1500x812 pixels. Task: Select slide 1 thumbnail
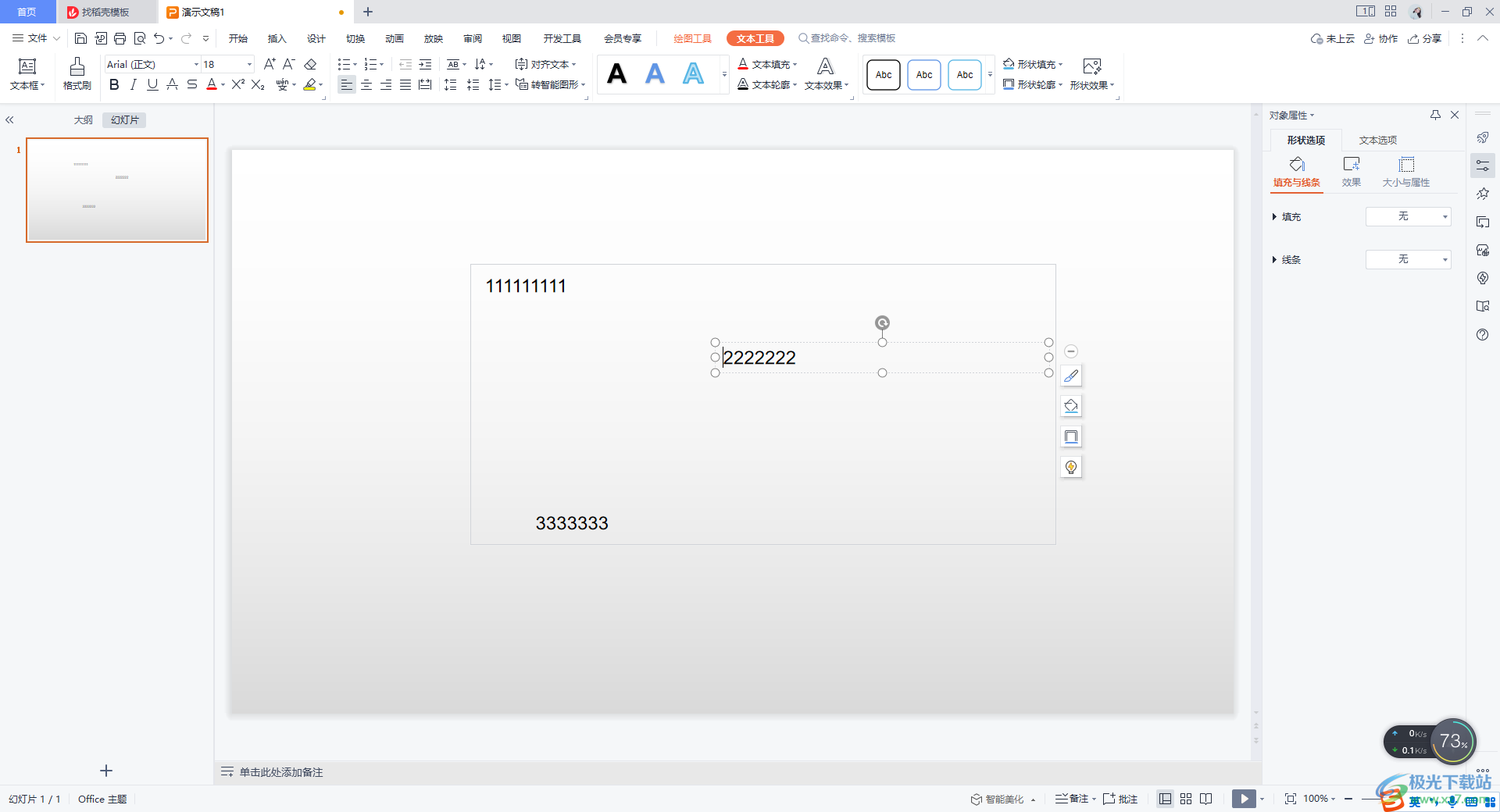(117, 190)
